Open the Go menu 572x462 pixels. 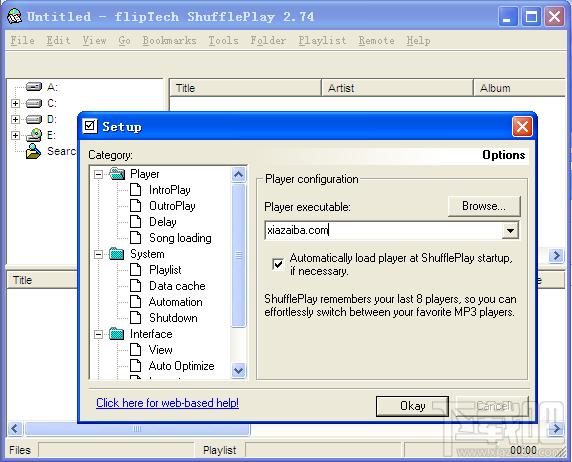click(124, 40)
